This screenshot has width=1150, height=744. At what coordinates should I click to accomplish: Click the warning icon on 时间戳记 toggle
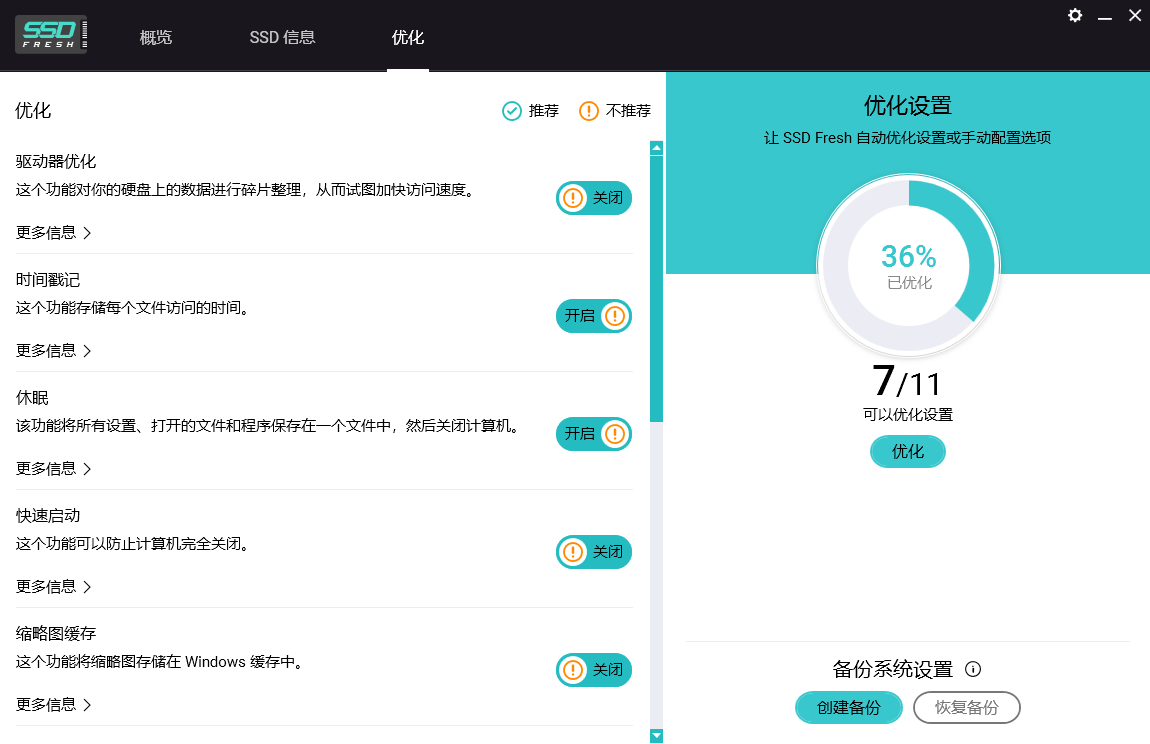[613, 316]
